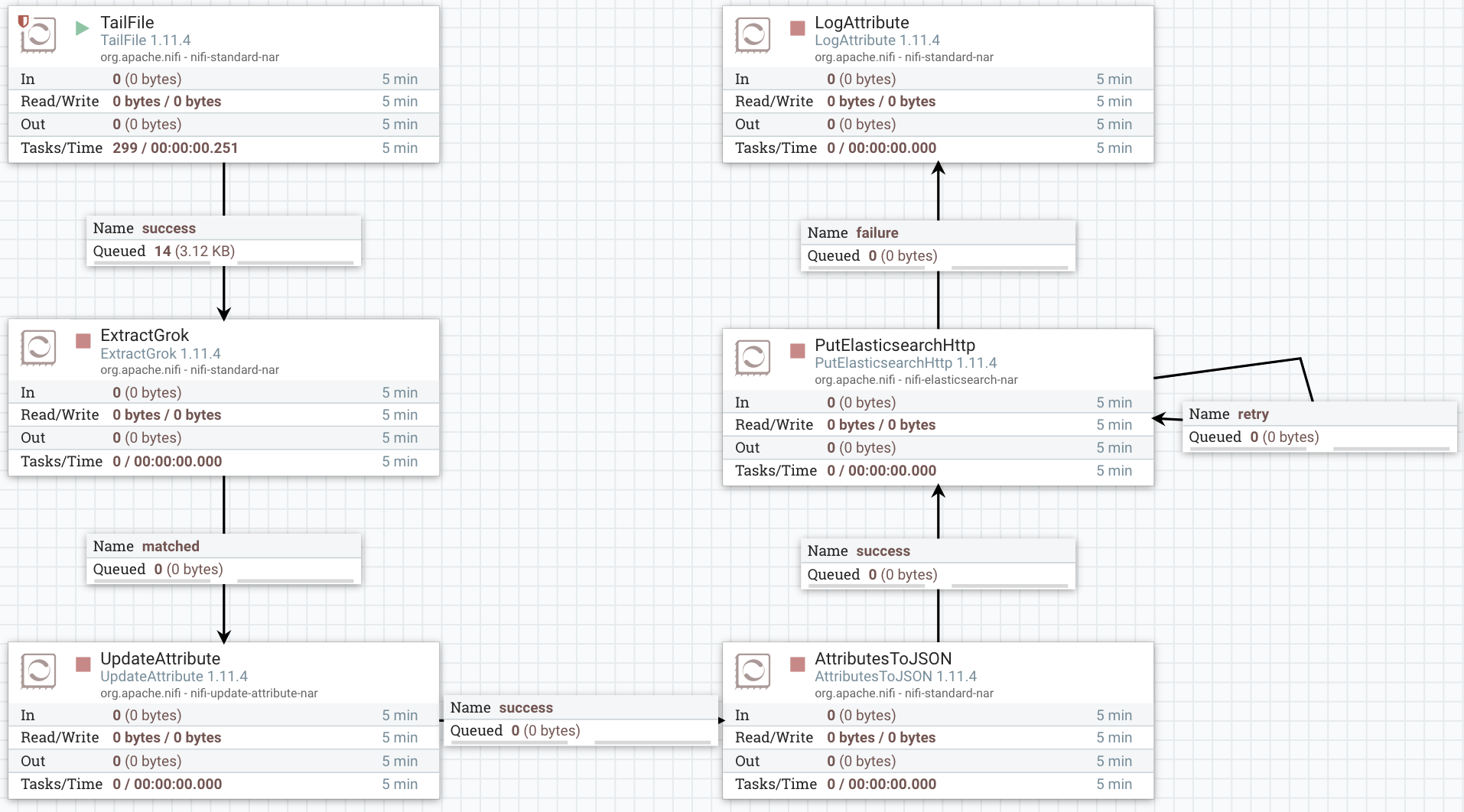Click the AttributesToJSON 1.11.4 version text

click(896, 676)
